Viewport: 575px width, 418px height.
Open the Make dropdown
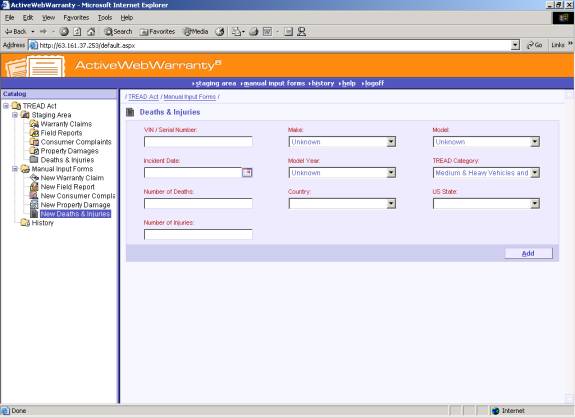pyautogui.click(x=342, y=142)
